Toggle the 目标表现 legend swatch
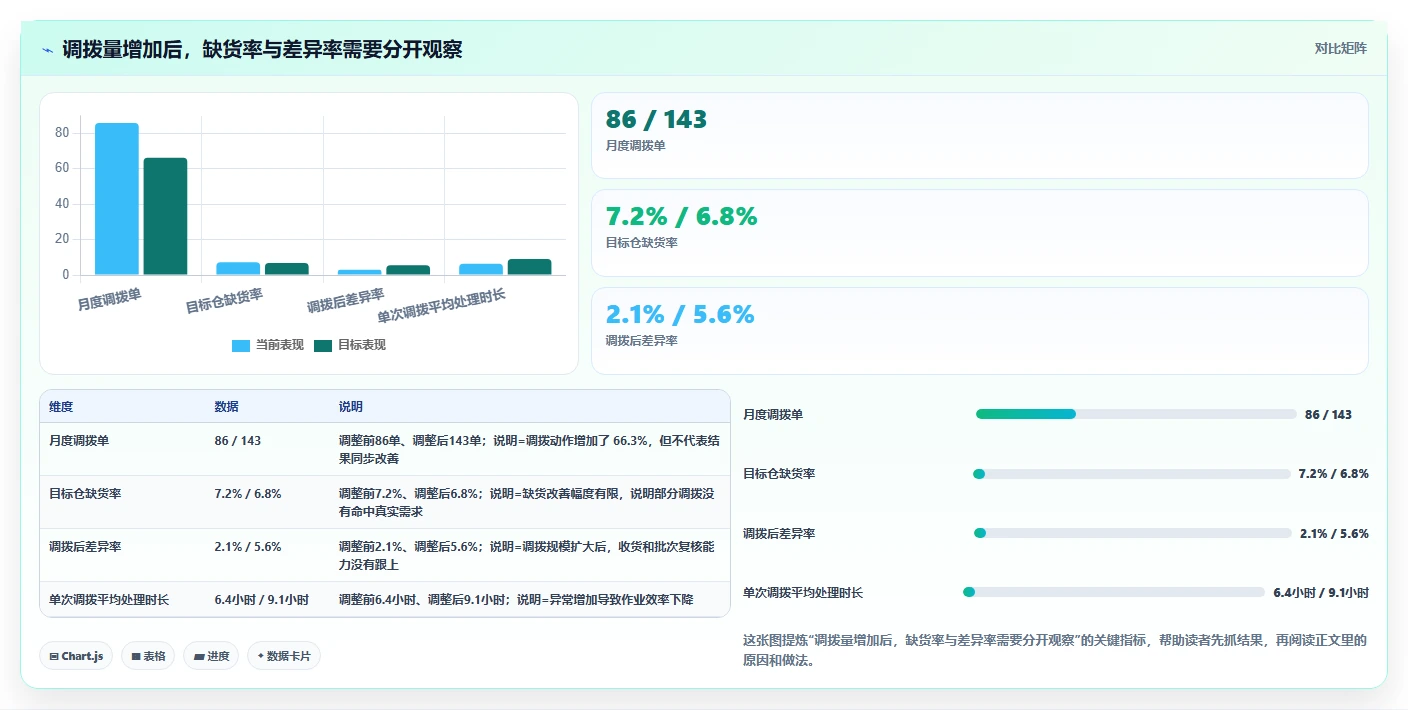1408x710 pixels. coord(323,345)
